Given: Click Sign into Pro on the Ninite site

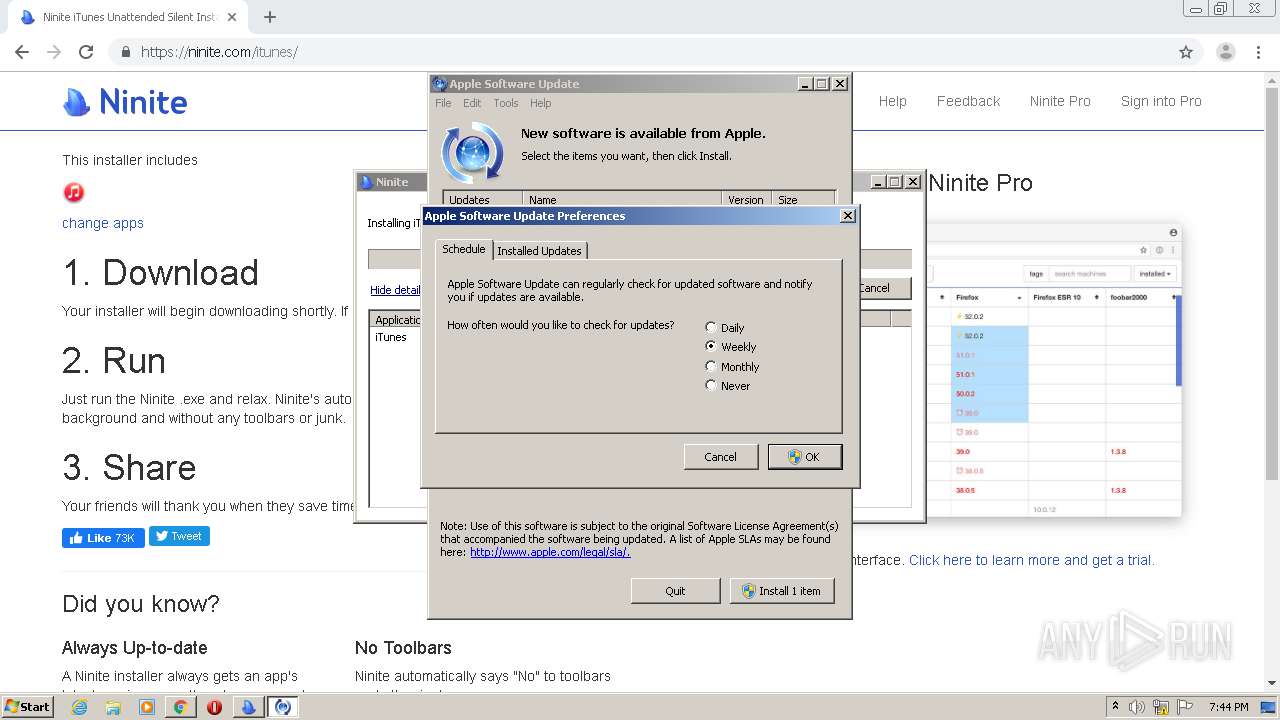Looking at the screenshot, I should coord(1161,101).
